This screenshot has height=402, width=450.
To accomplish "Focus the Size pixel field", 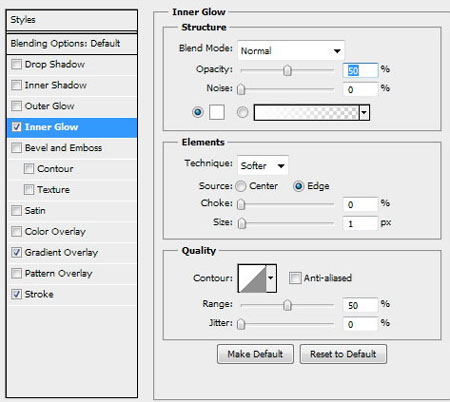I will (x=360, y=223).
